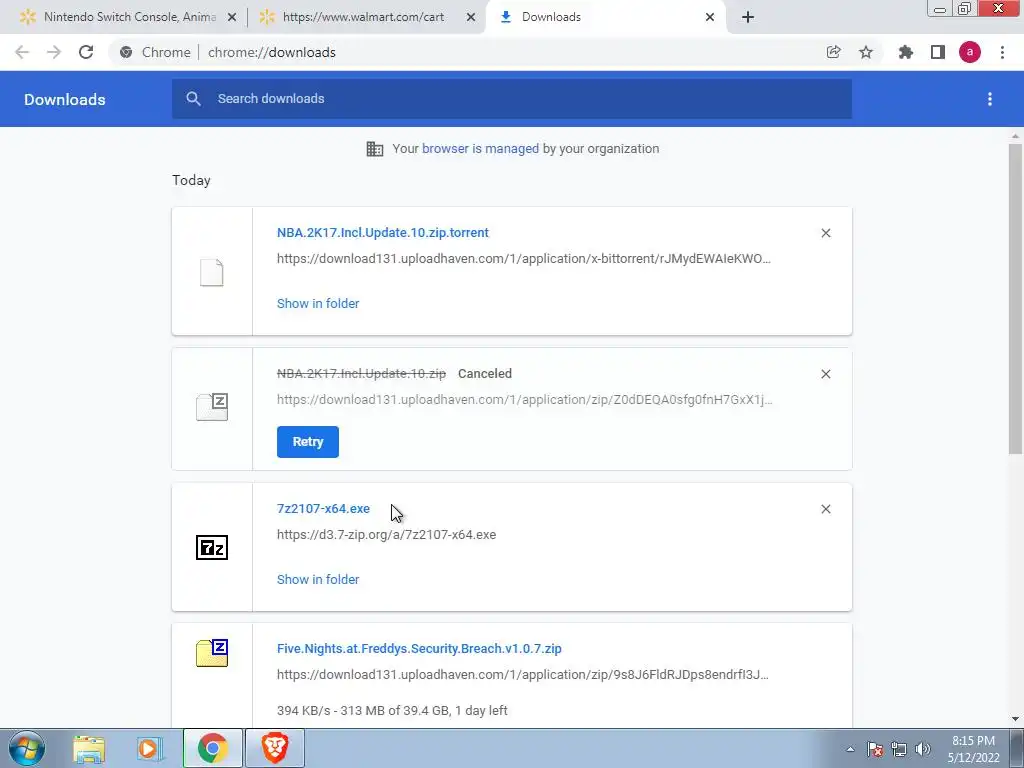Open the Extensions puzzle icon
Viewport: 1024px width, 768px height.
(906, 52)
